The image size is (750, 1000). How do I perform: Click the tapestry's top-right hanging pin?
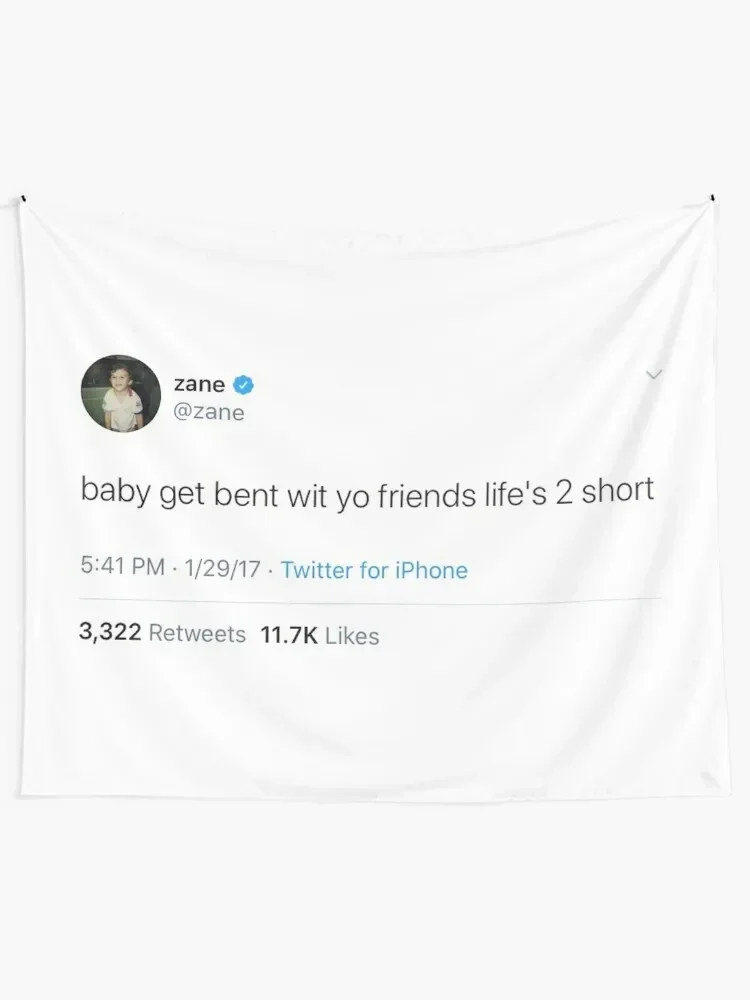tap(712, 198)
